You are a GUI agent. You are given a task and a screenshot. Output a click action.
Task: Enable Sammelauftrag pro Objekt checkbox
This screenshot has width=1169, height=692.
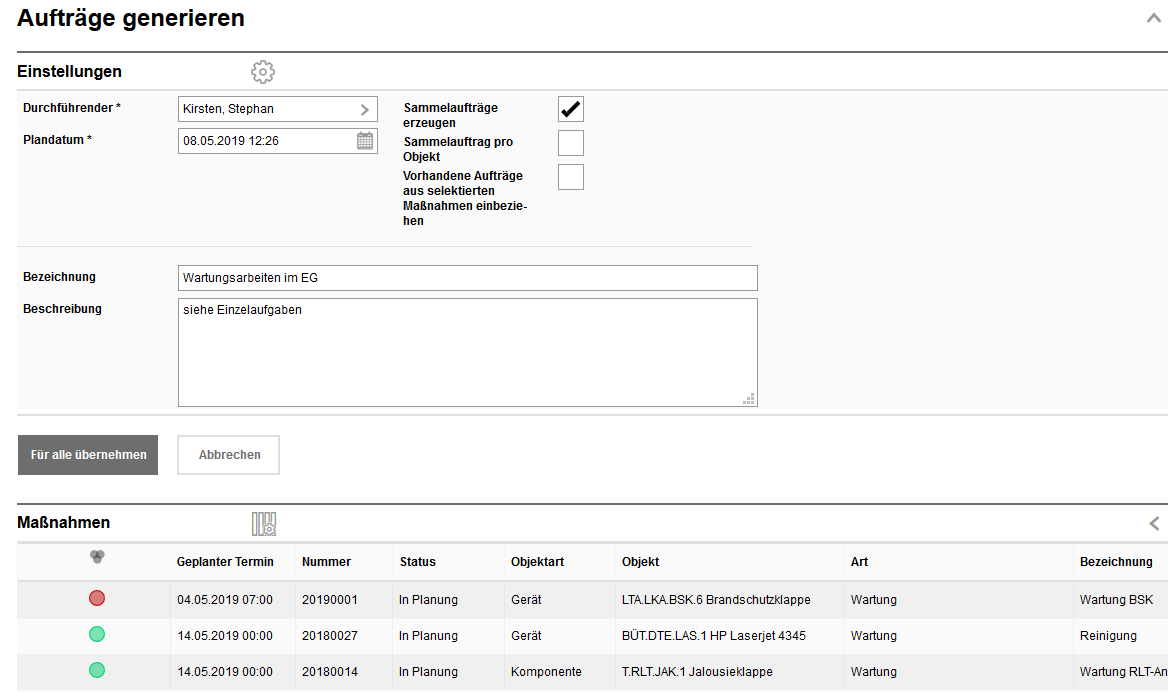tap(570, 143)
